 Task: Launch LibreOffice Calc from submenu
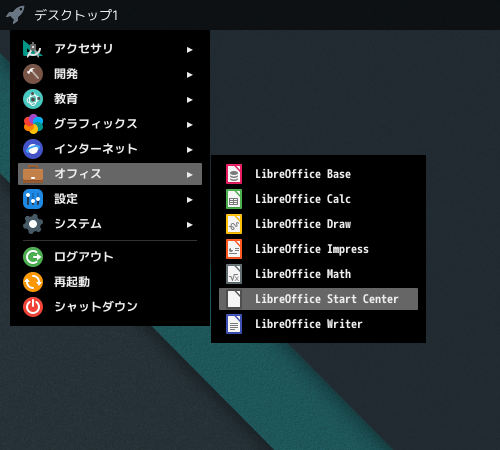(x=318, y=199)
